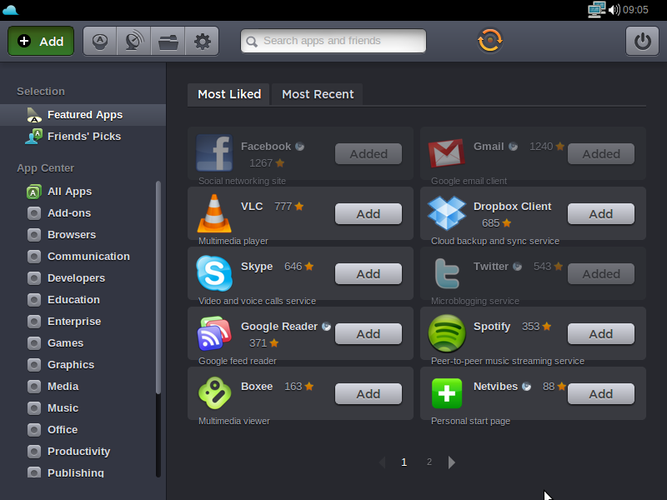
Task: Add the VLC app
Action: coord(368,214)
